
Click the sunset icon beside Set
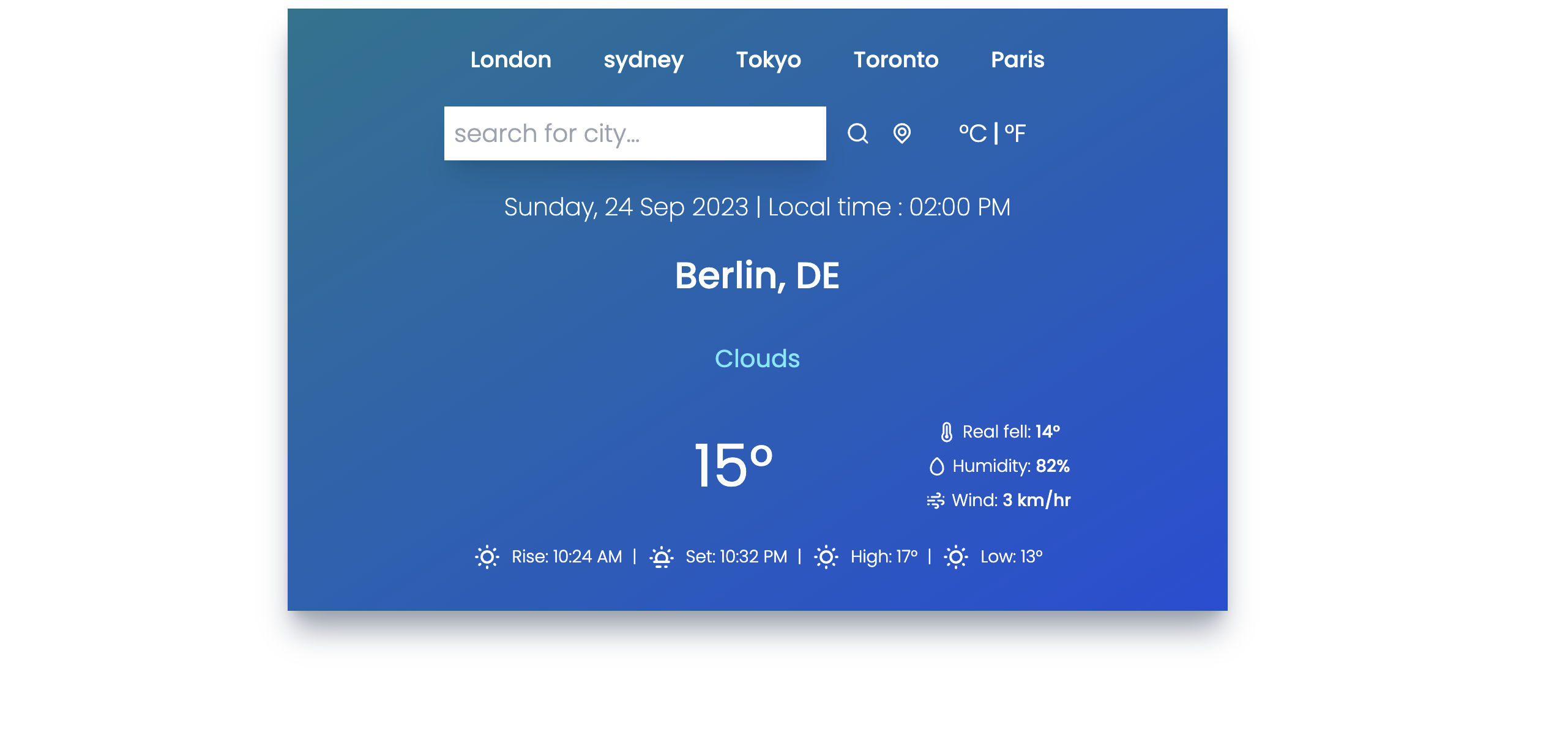pos(661,557)
